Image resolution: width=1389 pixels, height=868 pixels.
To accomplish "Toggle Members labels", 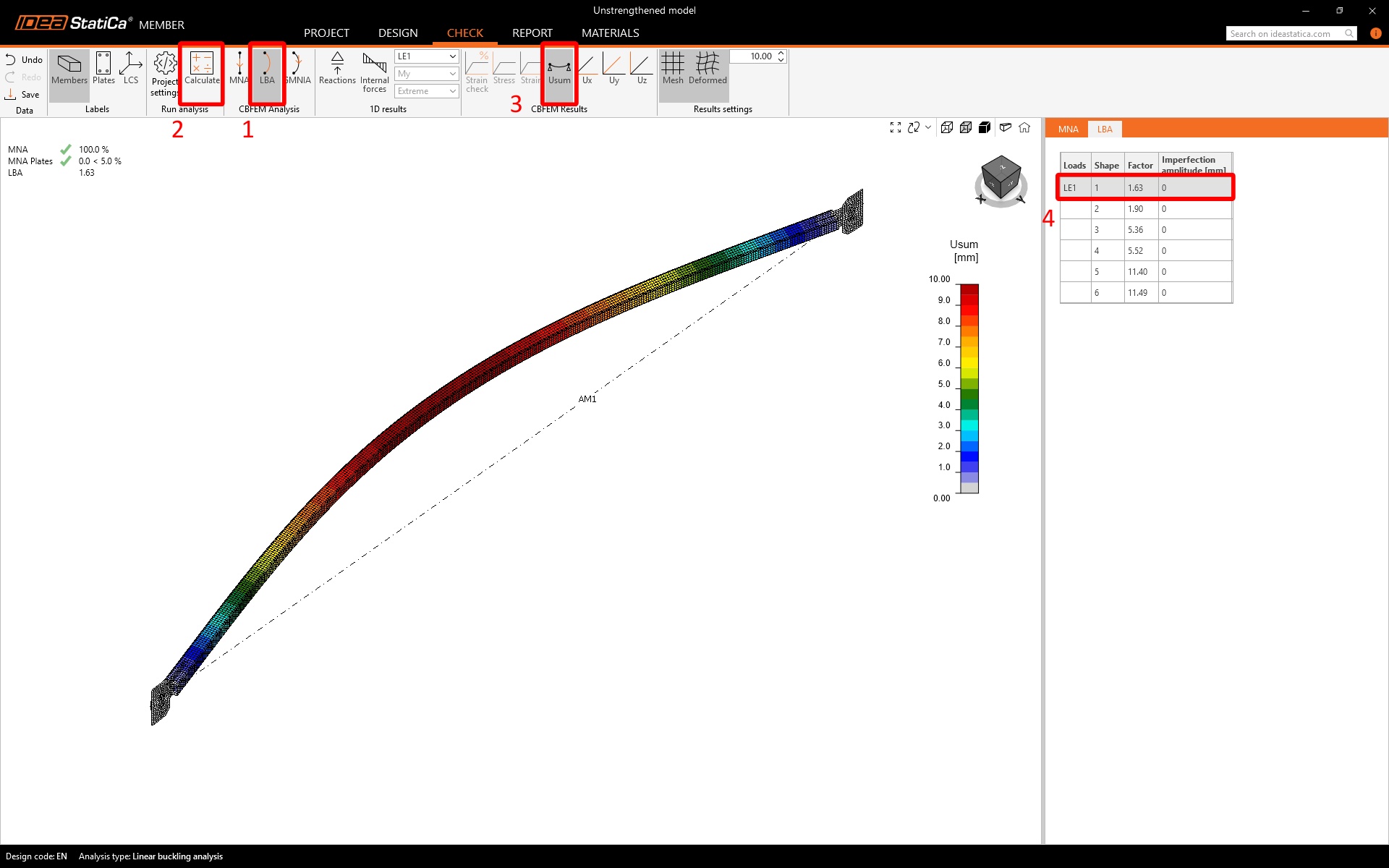I will 69,69.
